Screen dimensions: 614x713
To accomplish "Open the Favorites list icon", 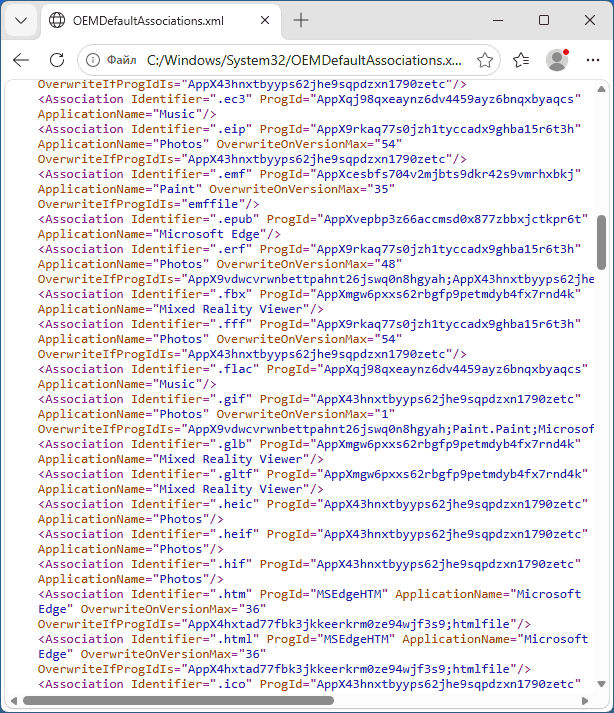I will 521,60.
